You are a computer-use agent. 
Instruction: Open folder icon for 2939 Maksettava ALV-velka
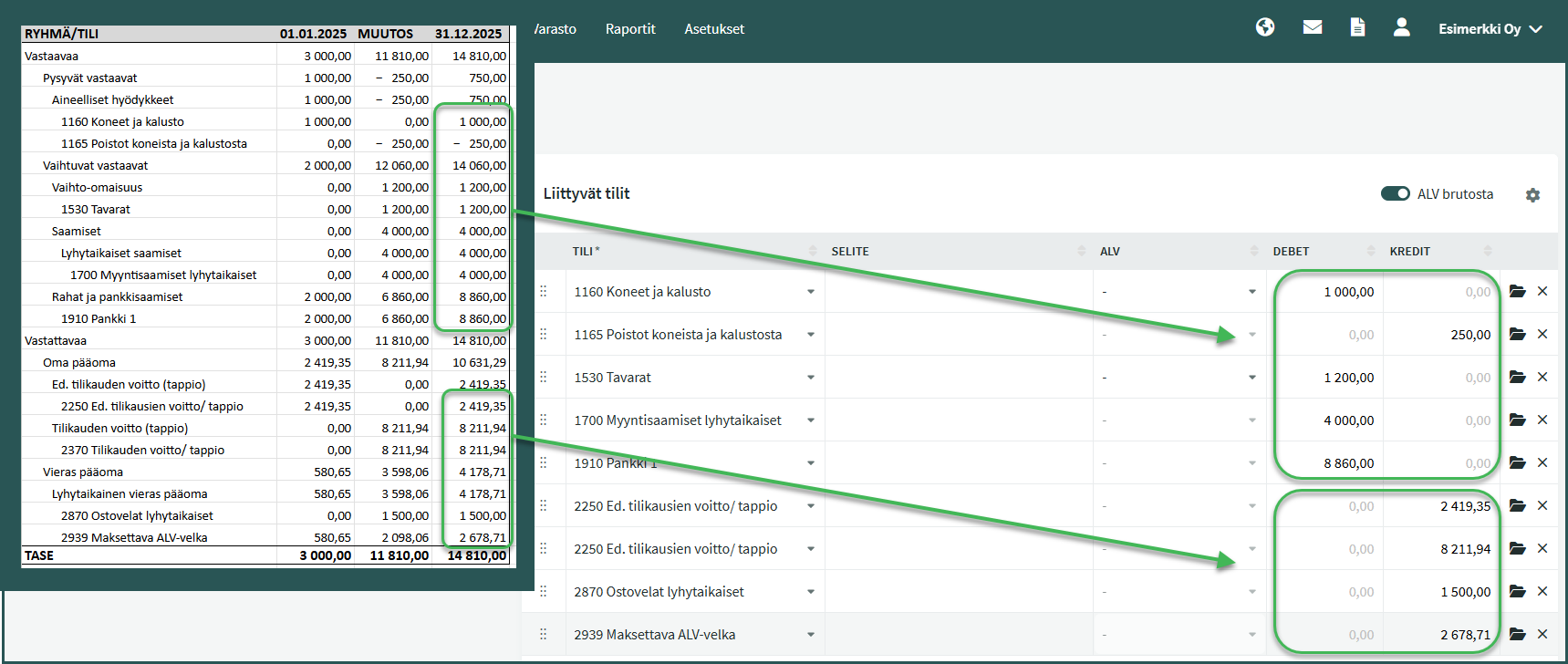pyautogui.click(x=1517, y=635)
